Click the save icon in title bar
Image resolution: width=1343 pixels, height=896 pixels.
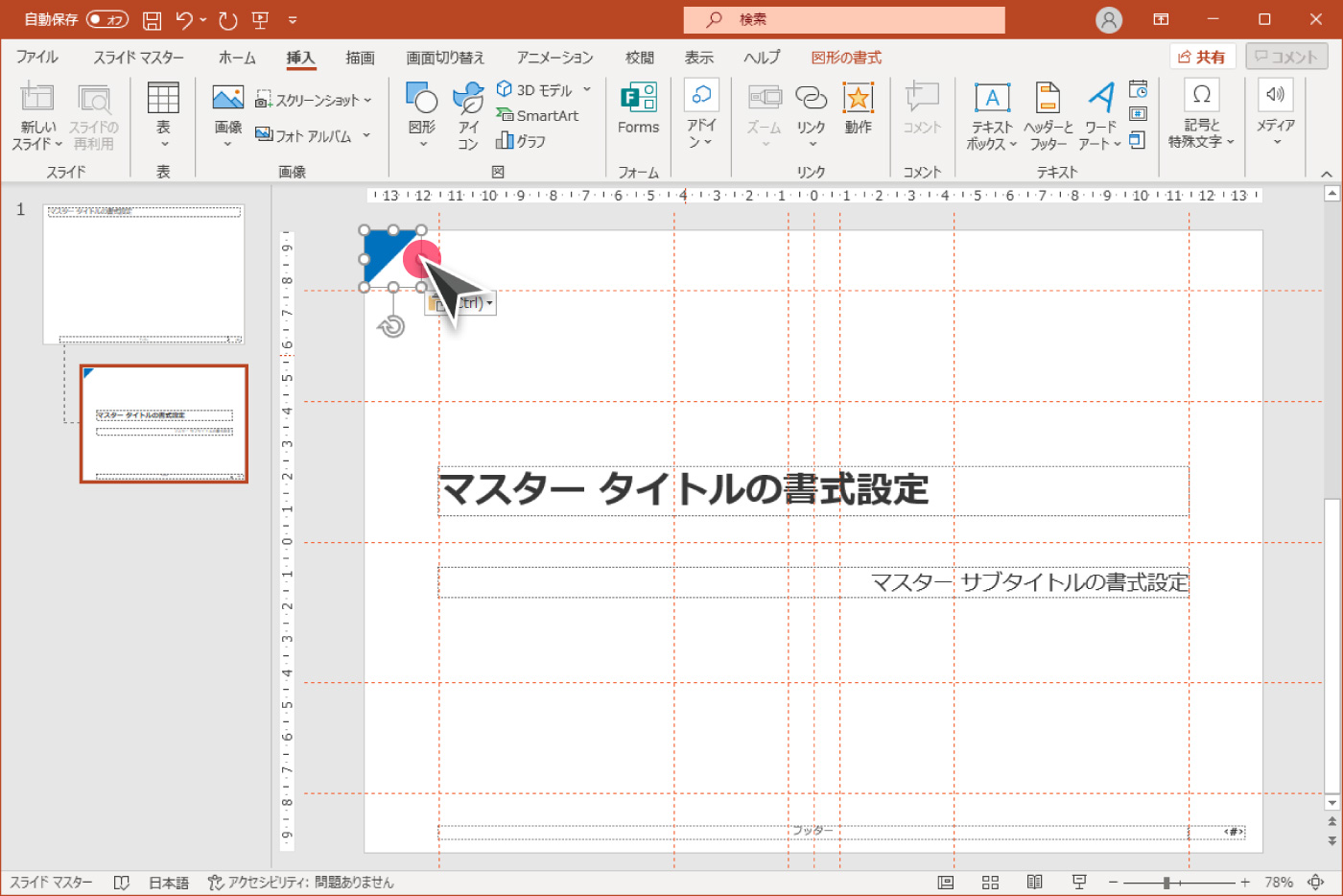(x=152, y=20)
